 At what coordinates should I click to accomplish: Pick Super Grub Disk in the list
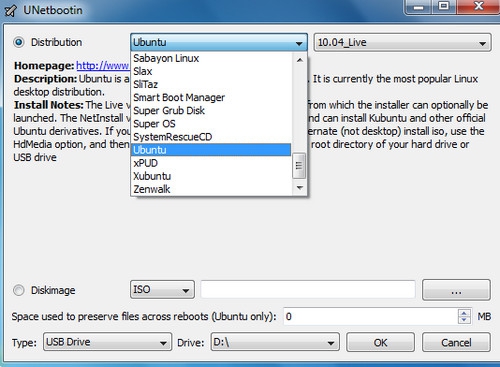point(211,110)
